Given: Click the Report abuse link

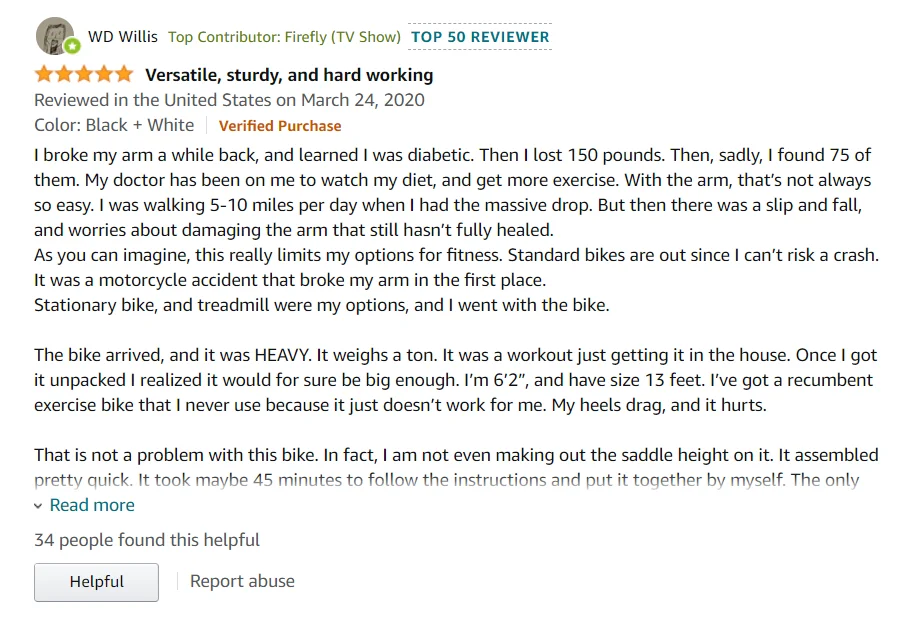Looking at the screenshot, I should (242, 581).
